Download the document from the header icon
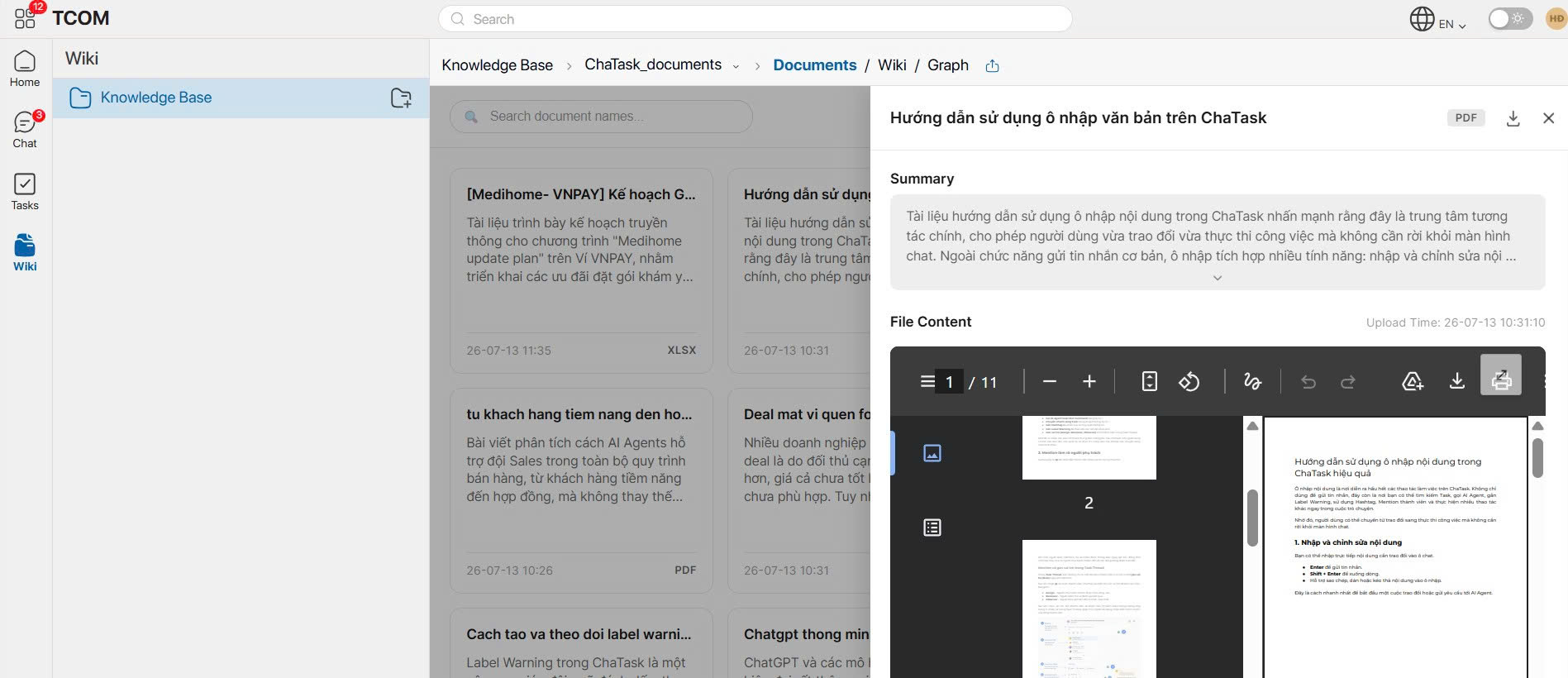This screenshot has height=678, width=1568. (1513, 118)
